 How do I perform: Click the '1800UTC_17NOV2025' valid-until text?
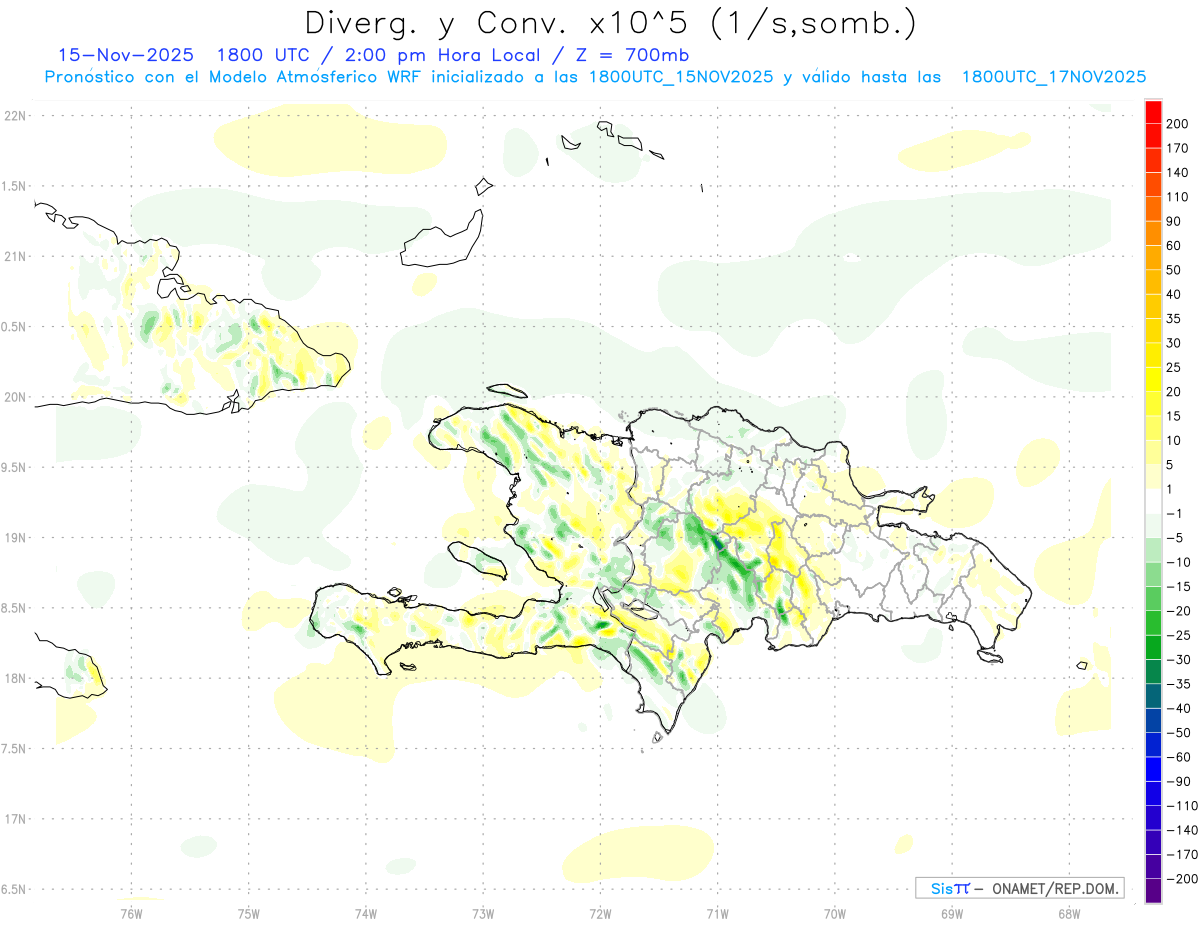pos(1053,77)
